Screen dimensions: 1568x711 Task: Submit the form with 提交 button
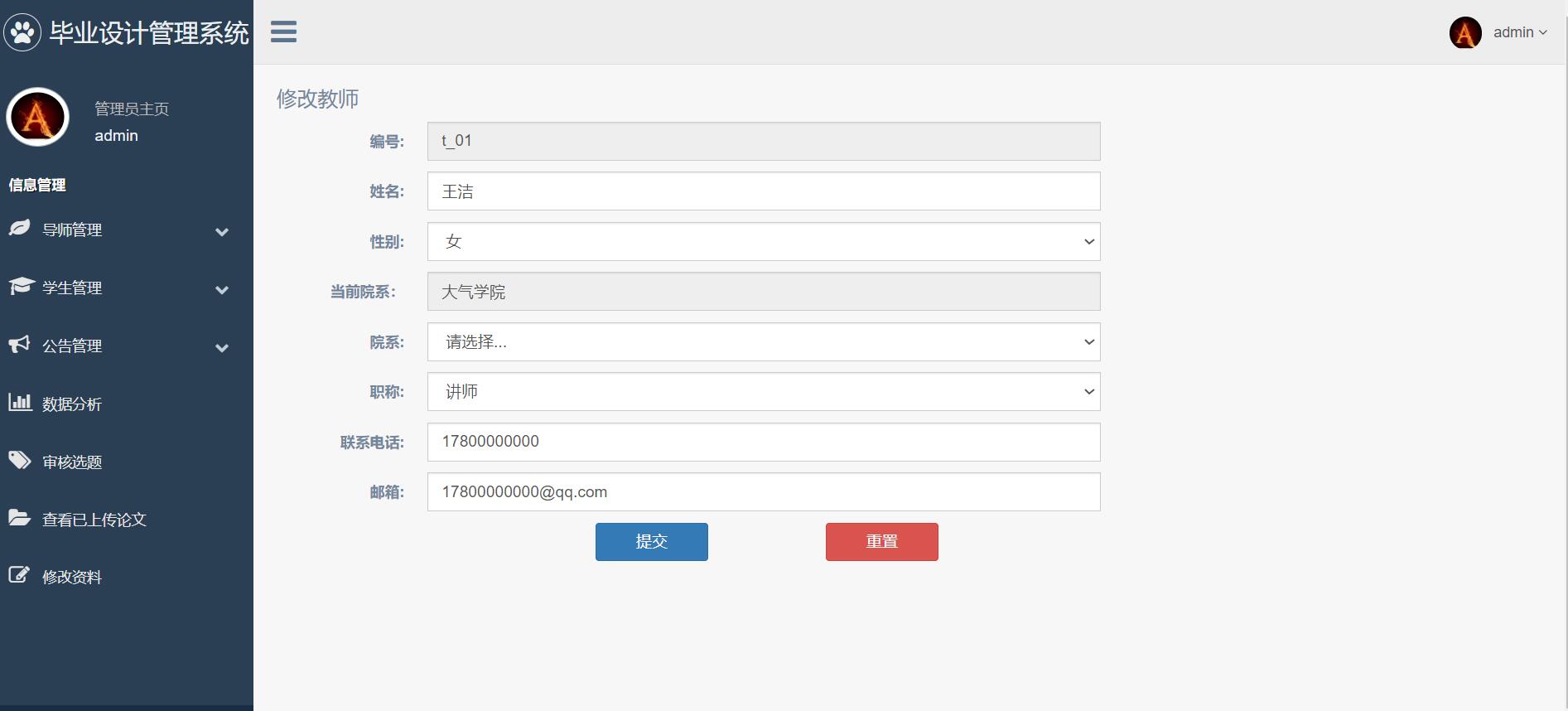coord(652,542)
